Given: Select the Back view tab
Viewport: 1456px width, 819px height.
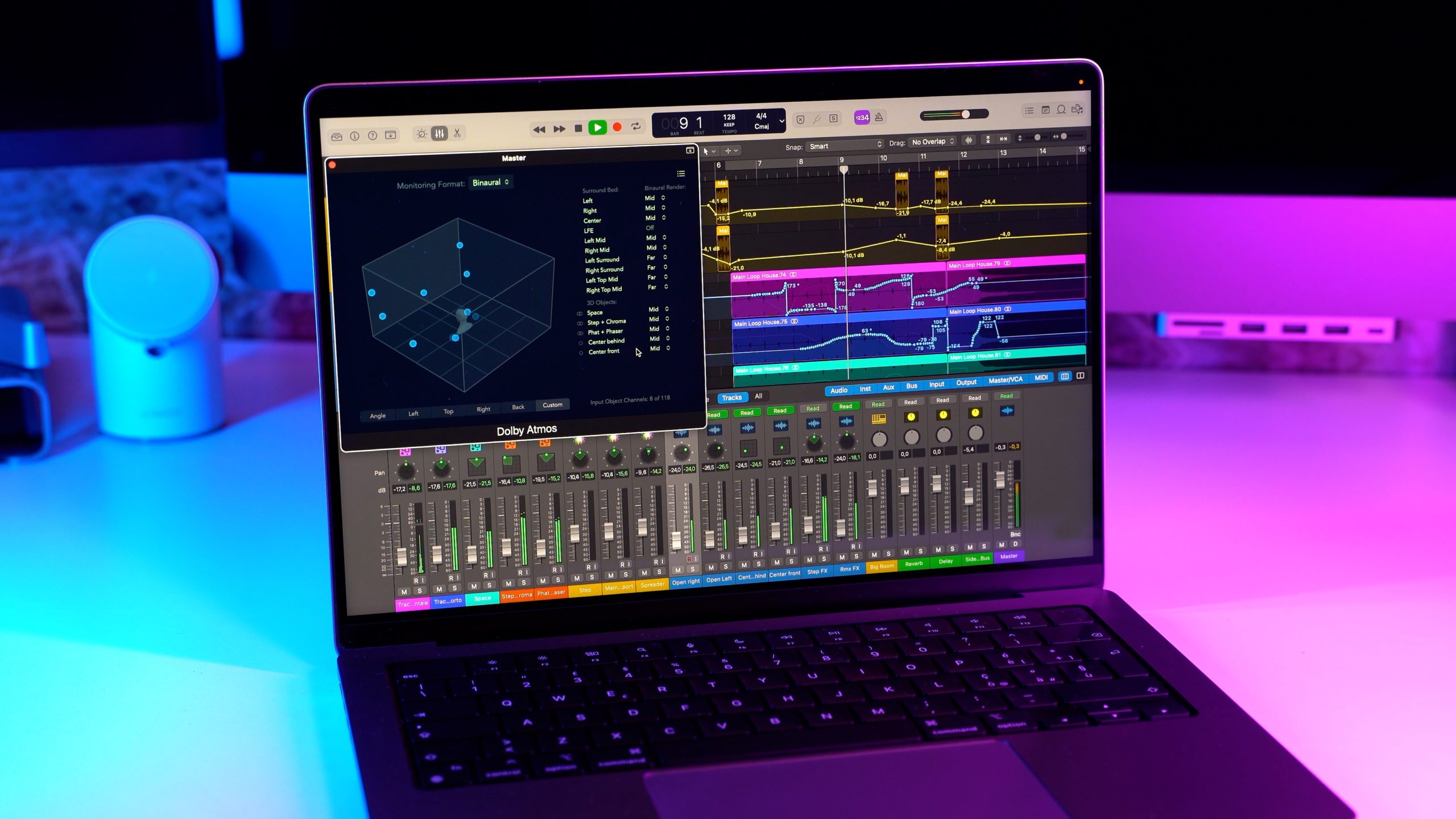Looking at the screenshot, I should click(518, 407).
